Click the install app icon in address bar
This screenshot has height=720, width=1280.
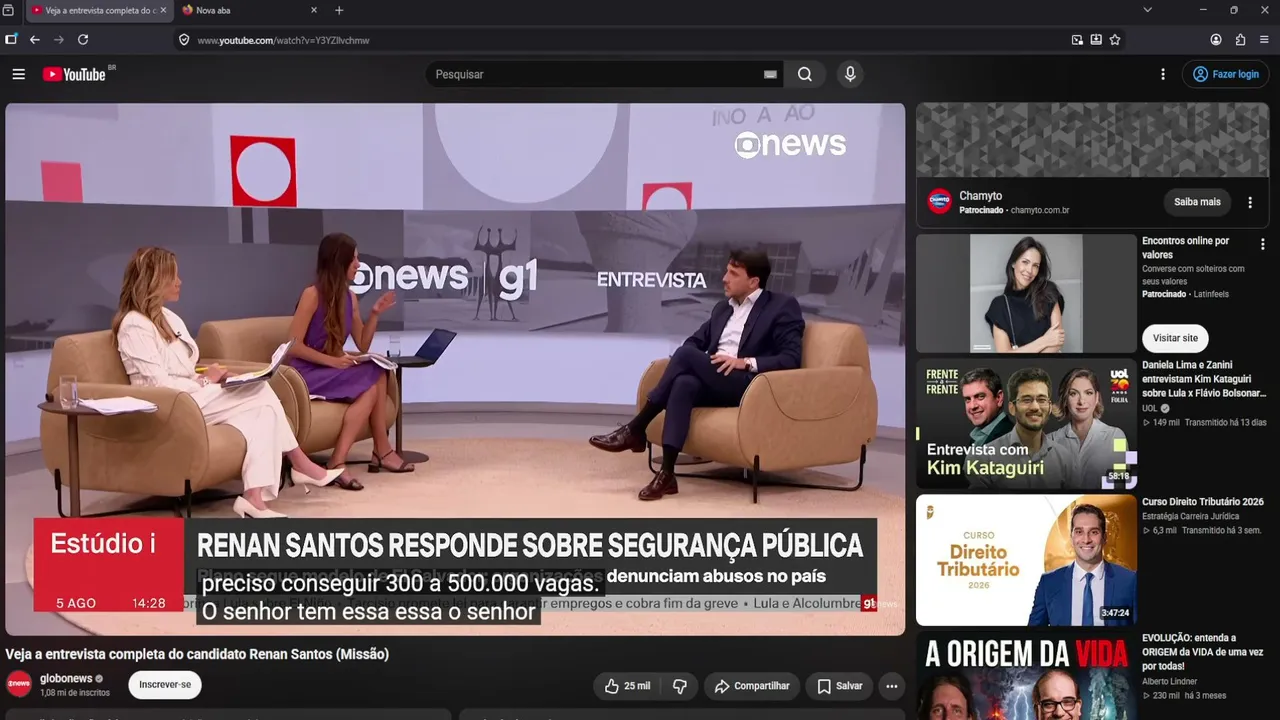click(1096, 40)
